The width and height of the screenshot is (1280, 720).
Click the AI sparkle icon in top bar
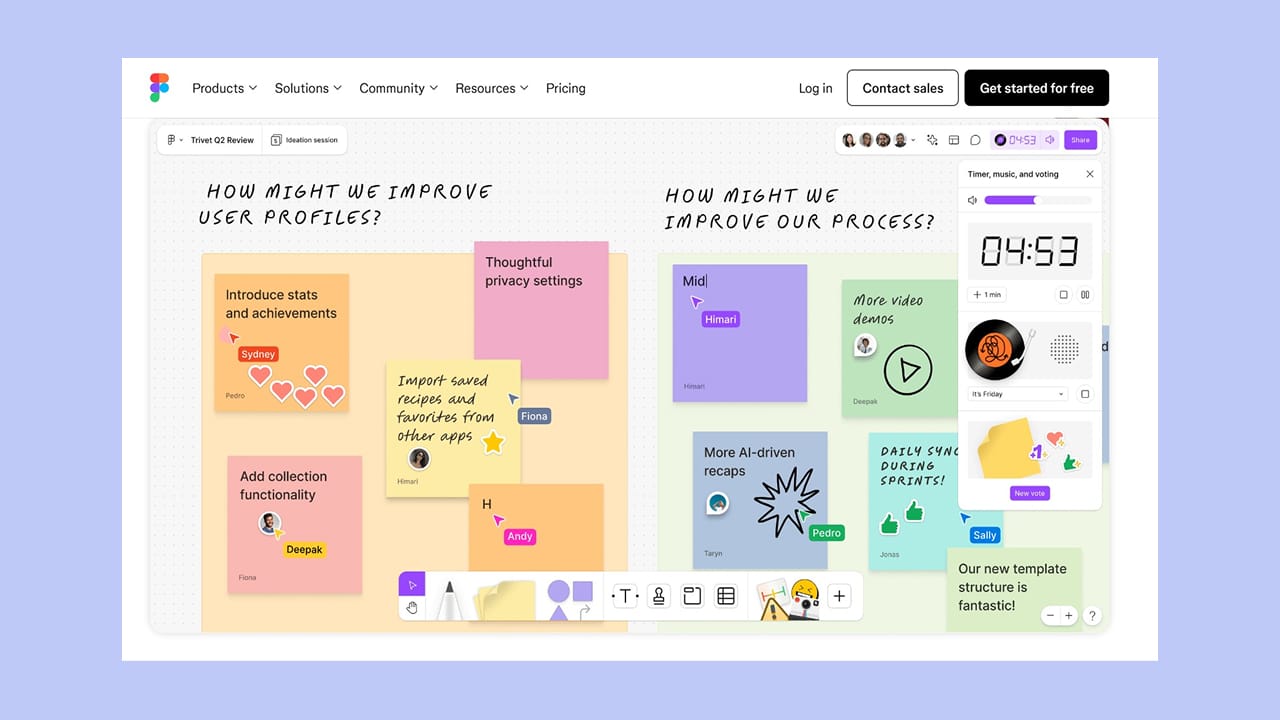coord(932,140)
